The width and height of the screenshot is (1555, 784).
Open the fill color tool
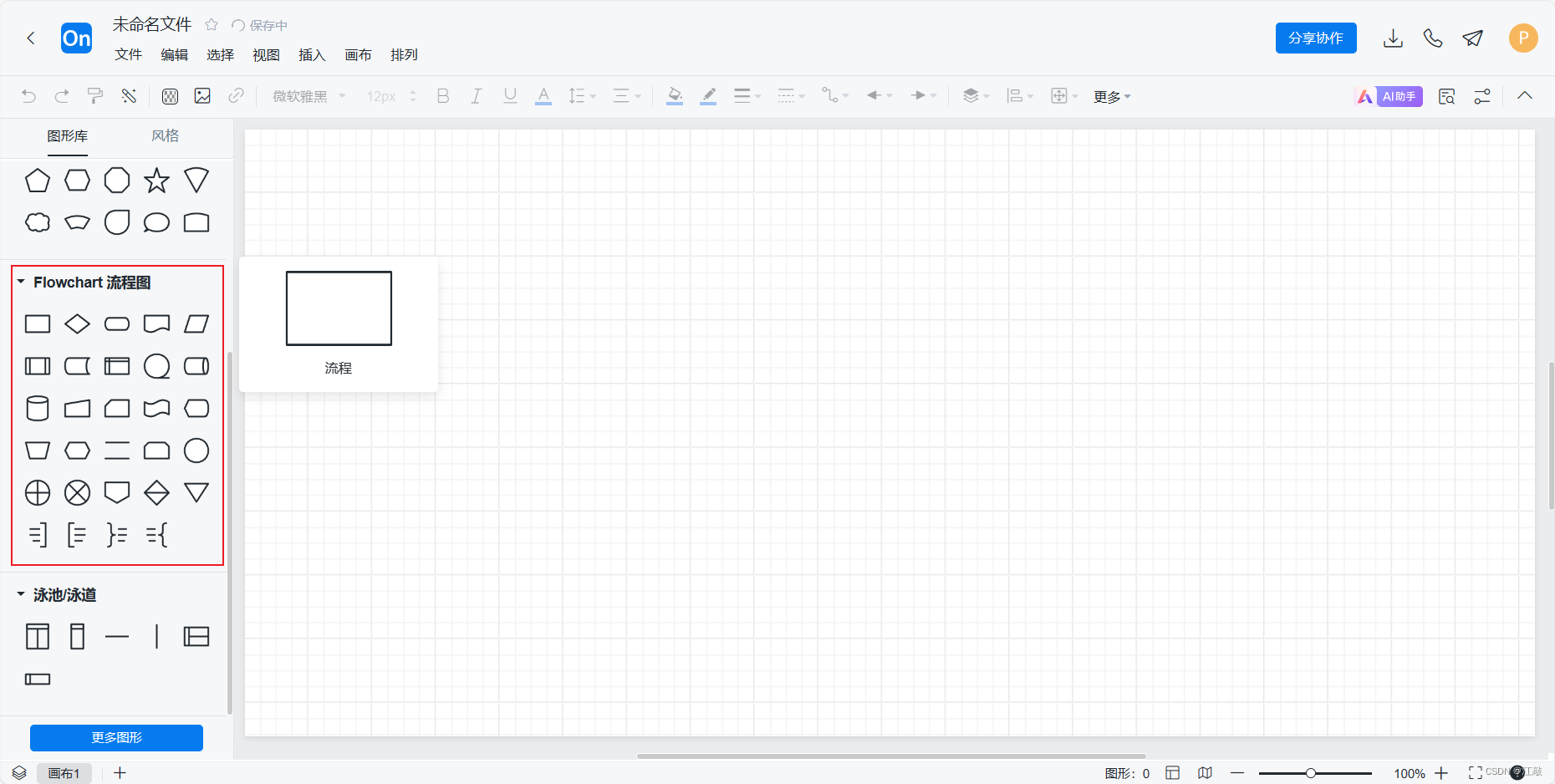coord(675,95)
